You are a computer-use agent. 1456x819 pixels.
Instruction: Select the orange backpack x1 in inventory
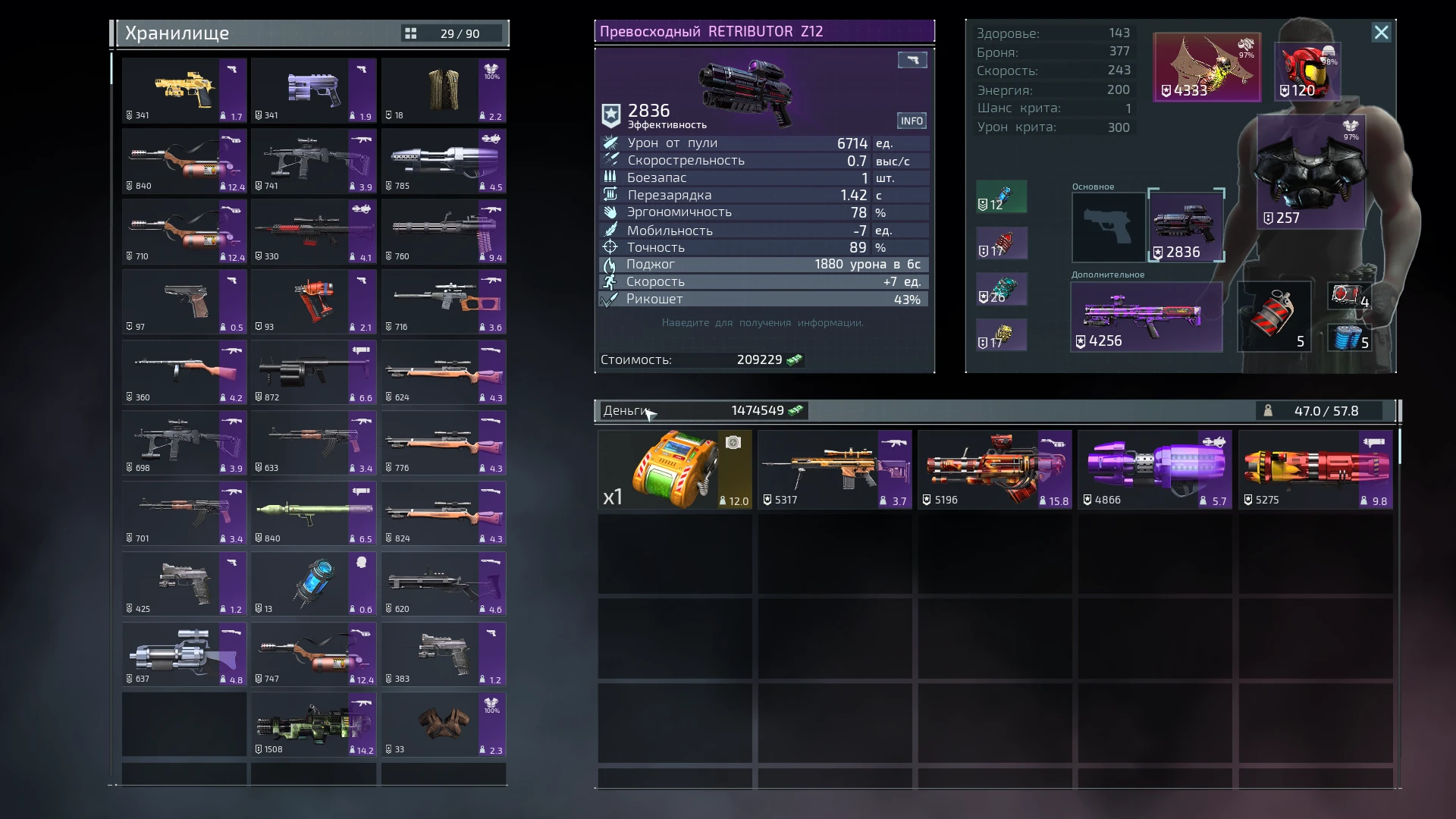(675, 469)
